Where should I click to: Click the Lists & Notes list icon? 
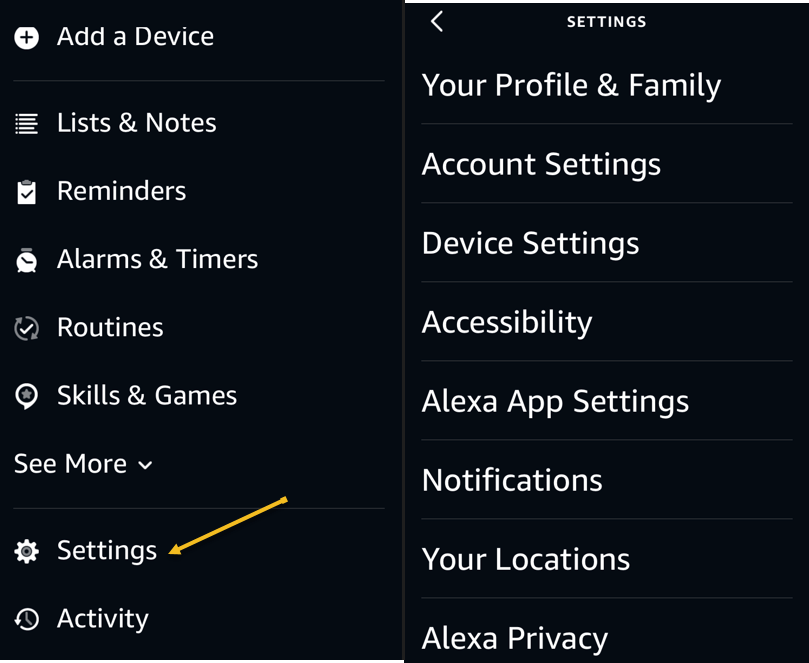click(x=27, y=124)
